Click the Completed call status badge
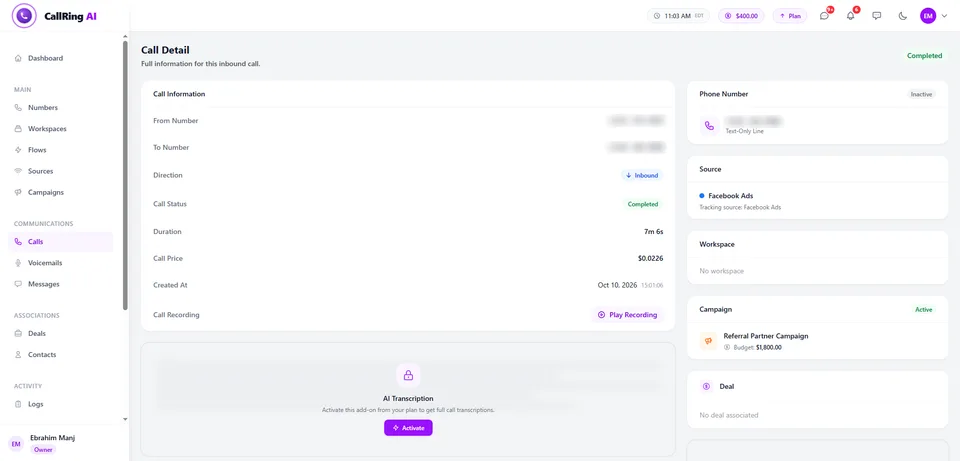 [x=643, y=204]
